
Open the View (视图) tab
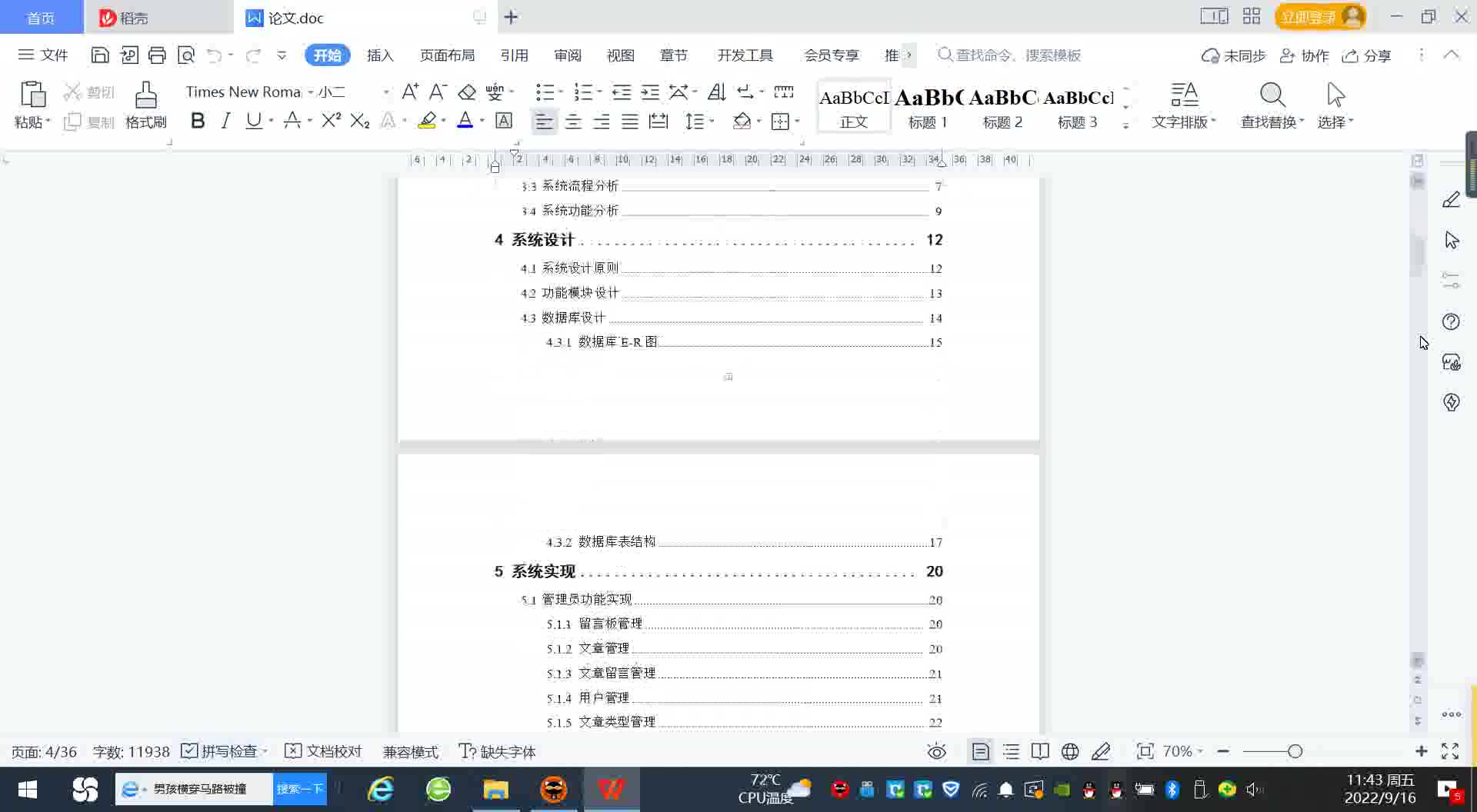click(x=621, y=55)
